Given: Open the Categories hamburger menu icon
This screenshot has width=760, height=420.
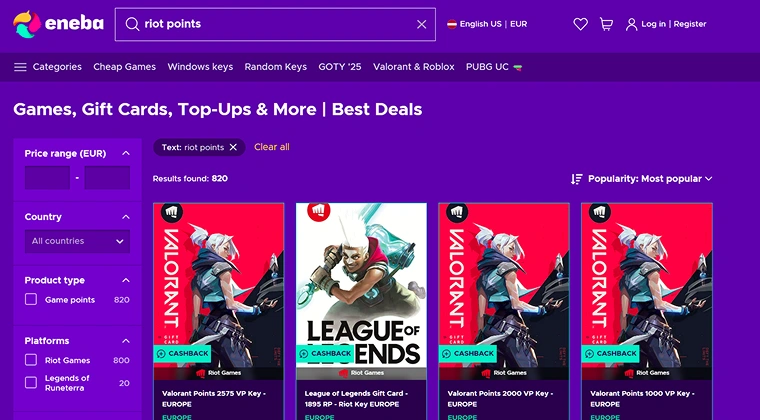Looking at the screenshot, I should [x=20, y=67].
